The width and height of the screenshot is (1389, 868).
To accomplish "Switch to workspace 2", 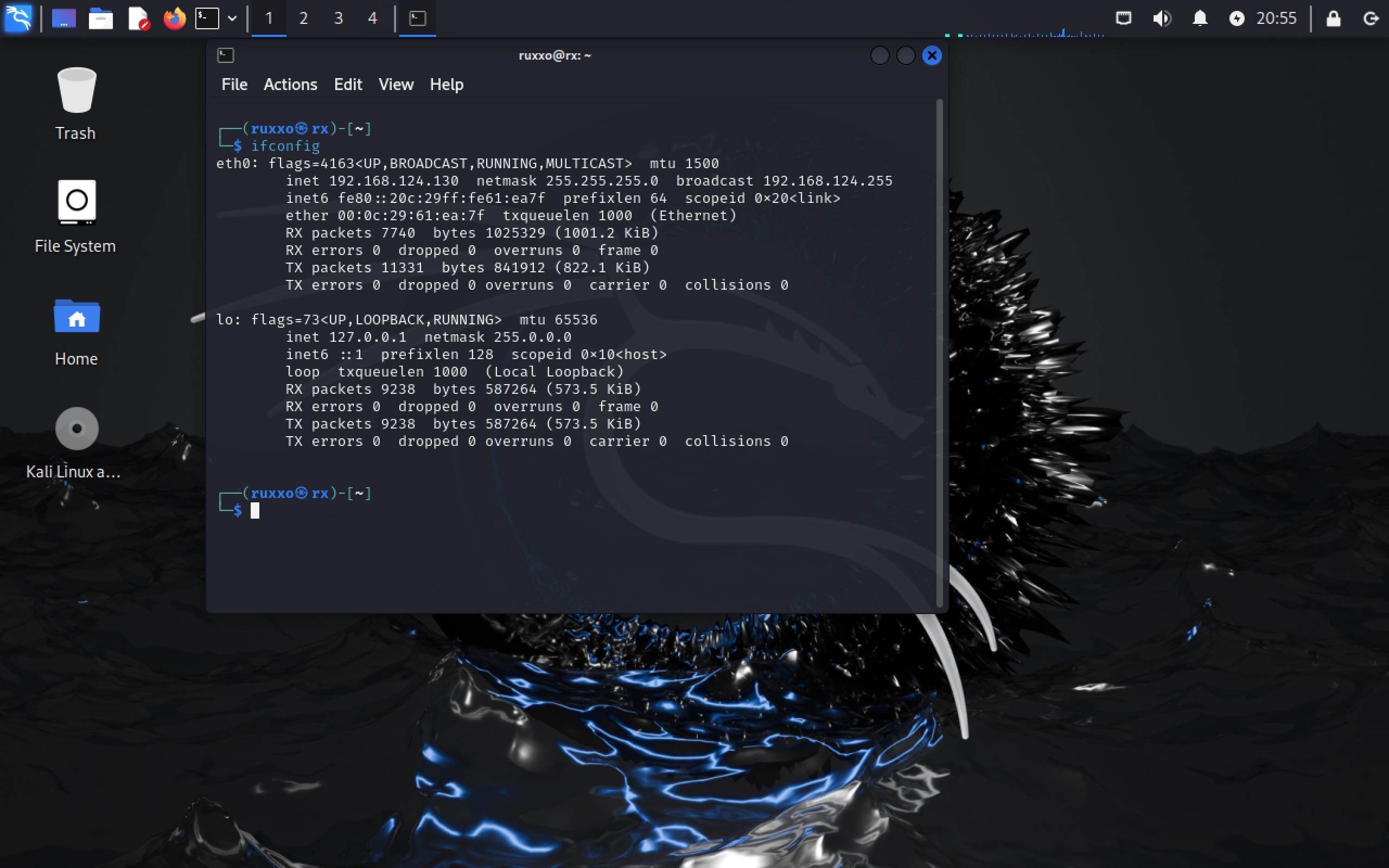I will [x=304, y=18].
